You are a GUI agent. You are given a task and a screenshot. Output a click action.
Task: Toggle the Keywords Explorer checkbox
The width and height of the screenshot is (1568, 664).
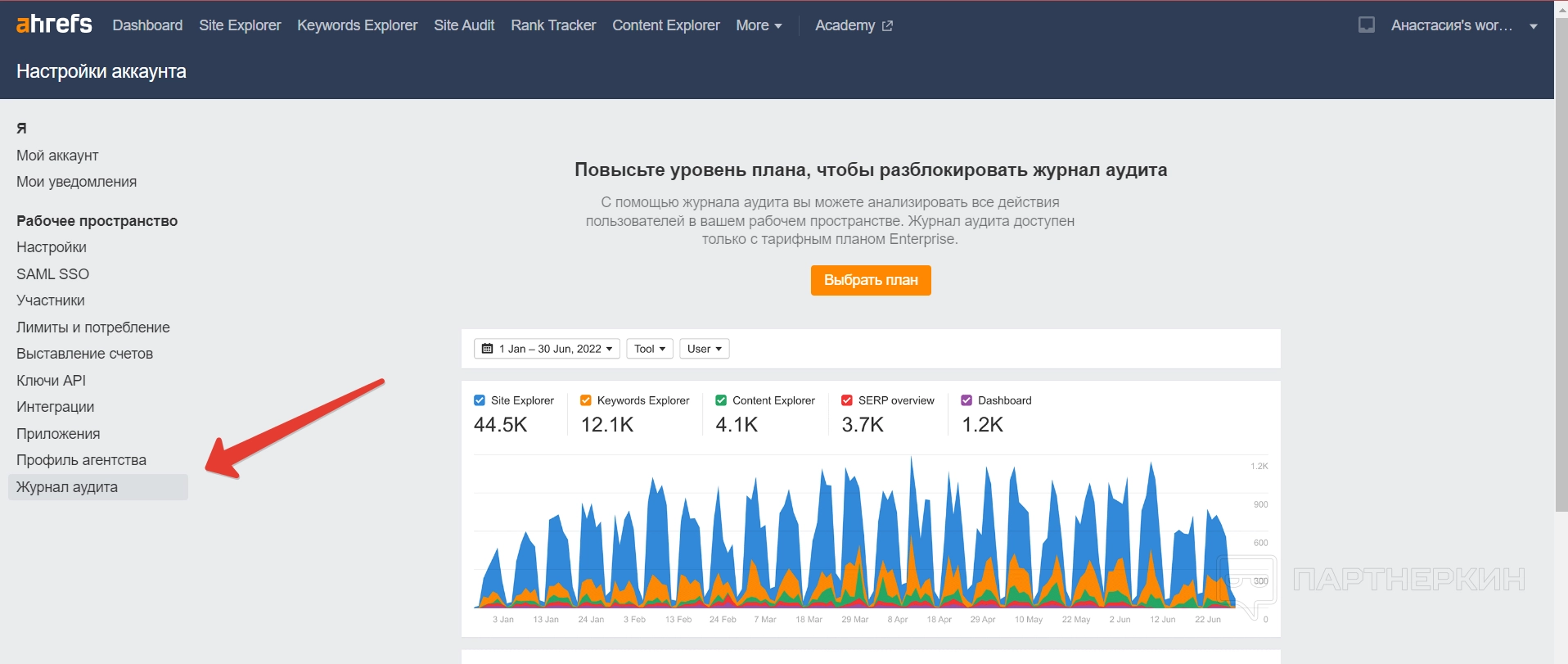point(586,400)
